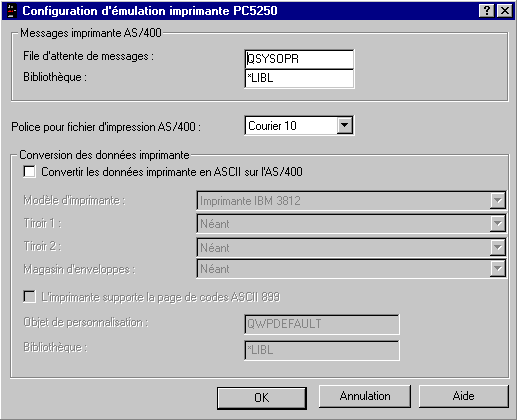Click the bottom Bibliothèque *LIBL field
Viewport: 517px width, 420px height.
322,350
